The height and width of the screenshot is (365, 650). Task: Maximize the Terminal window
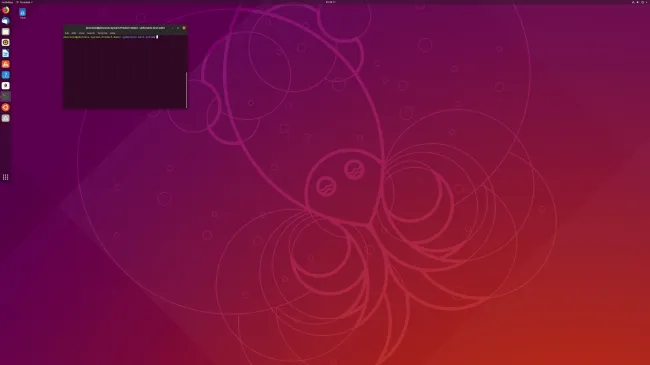click(x=178, y=28)
